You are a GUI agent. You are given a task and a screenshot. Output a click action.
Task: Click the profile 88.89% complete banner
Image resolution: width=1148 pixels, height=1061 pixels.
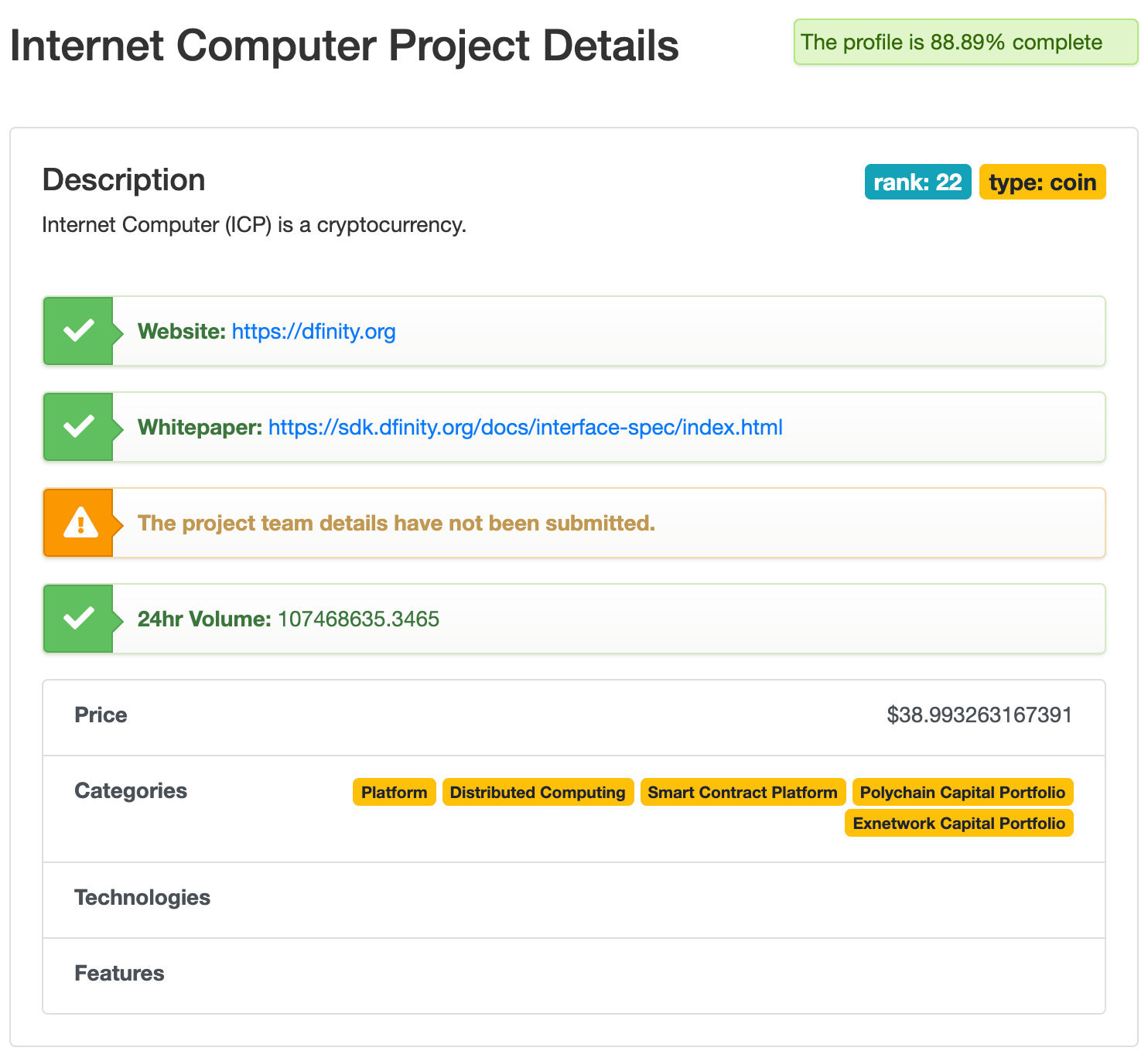click(965, 42)
